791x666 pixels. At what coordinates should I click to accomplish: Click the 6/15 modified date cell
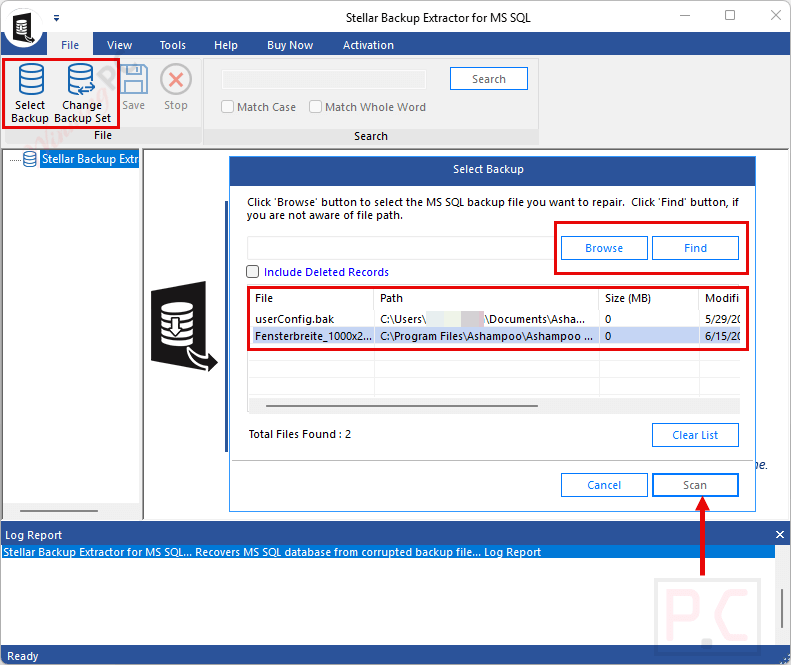point(722,337)
